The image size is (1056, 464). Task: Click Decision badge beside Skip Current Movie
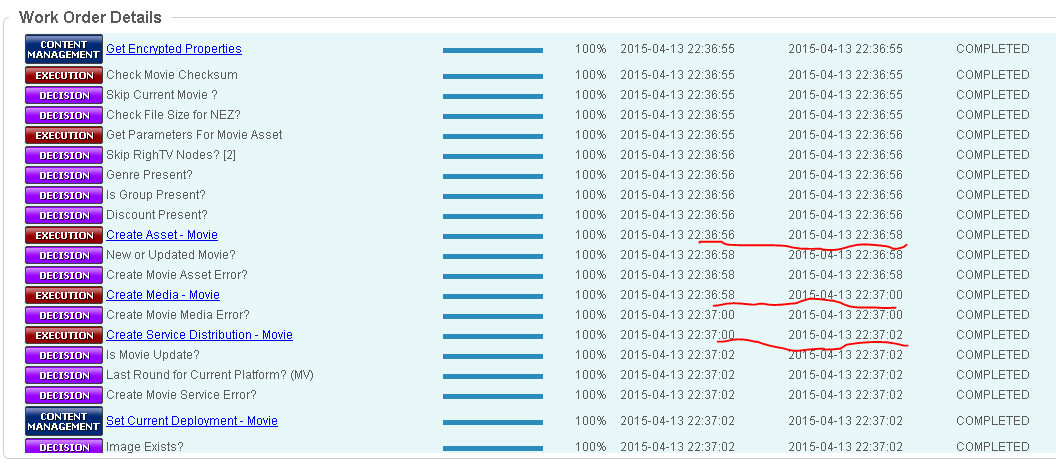64,95
